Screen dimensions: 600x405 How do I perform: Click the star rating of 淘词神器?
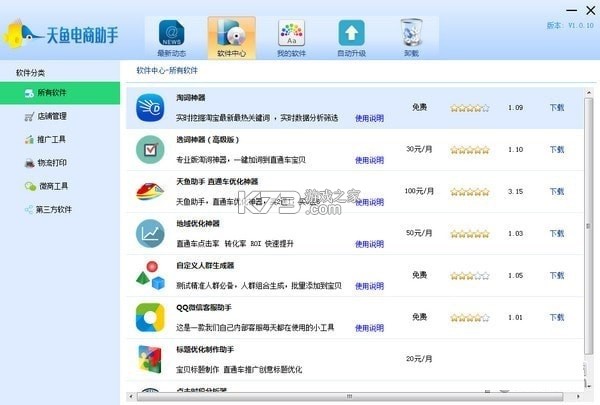[x=470, y=108]
